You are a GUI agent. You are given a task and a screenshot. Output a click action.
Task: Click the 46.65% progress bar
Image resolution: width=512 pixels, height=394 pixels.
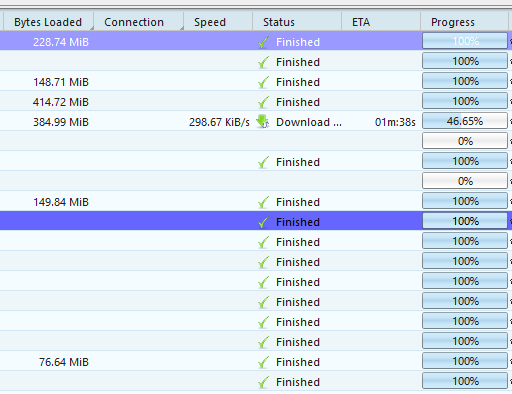(465, 121)
